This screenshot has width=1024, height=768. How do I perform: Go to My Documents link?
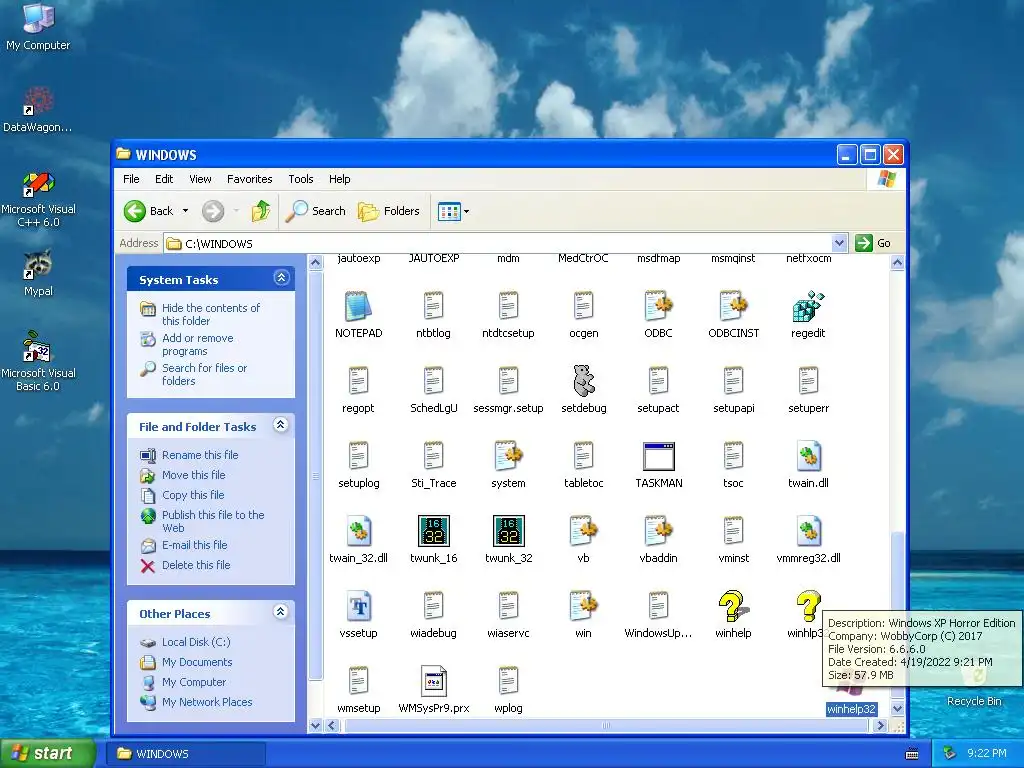pyautogui.click(x=197, y=662)
